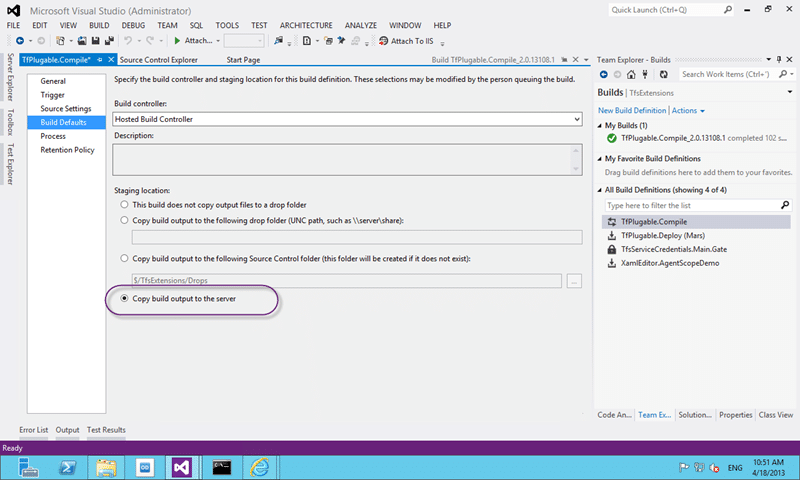Open the Solution Explorer panel tab
800x480 pixels.
pos(695,415)
